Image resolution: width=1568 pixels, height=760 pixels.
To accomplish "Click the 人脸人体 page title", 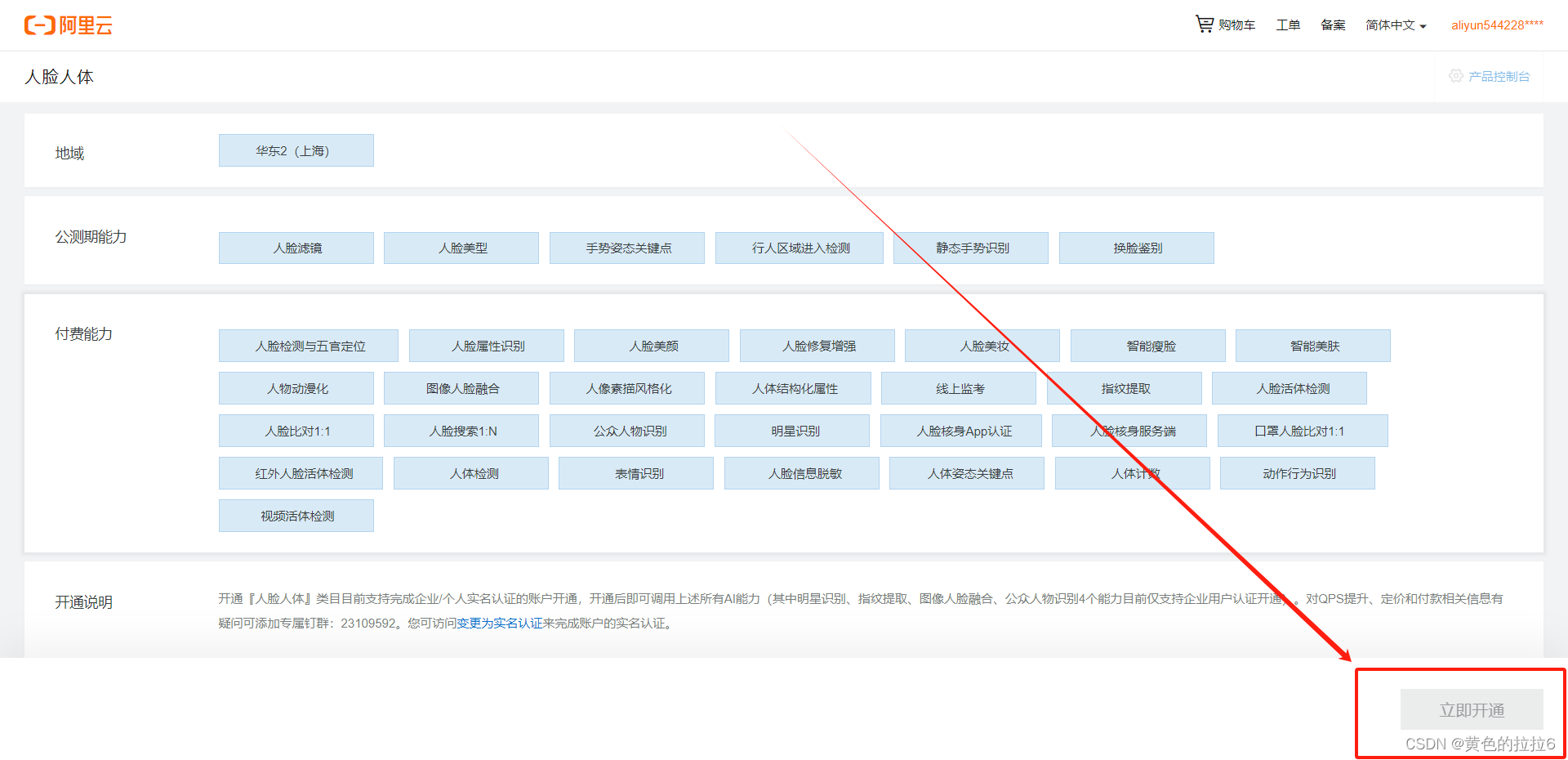I will tap(59, 77).
